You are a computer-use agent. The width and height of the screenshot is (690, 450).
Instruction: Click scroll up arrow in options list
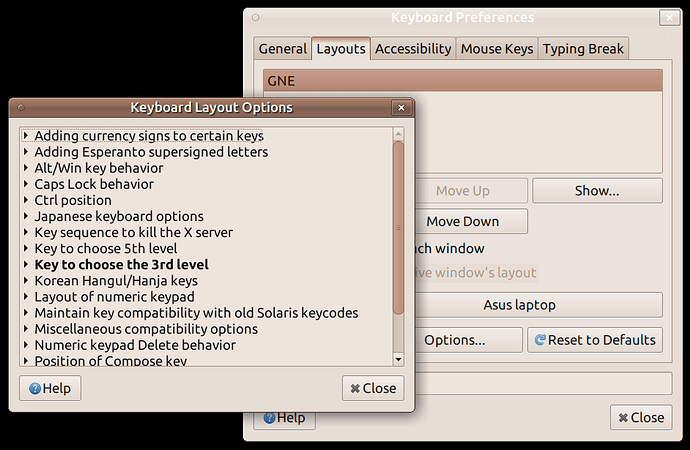tap(398, 134)
